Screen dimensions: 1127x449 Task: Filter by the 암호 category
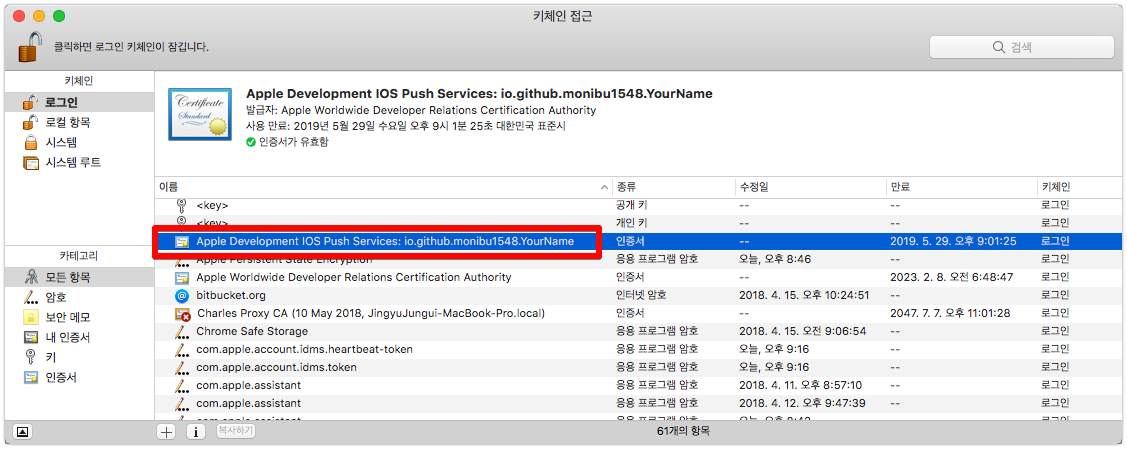point(79,297)
